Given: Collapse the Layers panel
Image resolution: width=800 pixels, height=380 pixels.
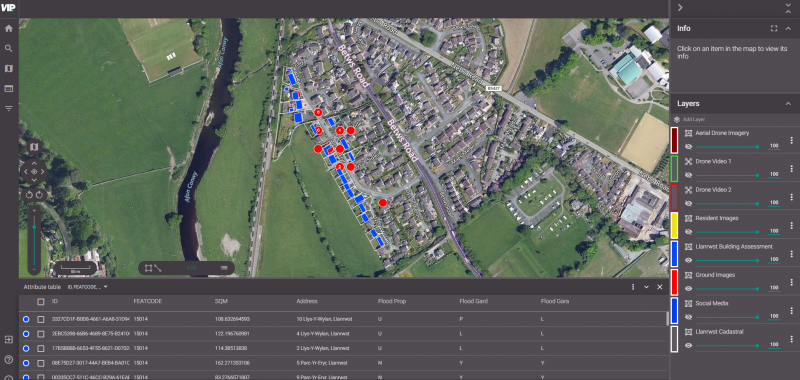Looking at the screenshot, I should (788, 104).
